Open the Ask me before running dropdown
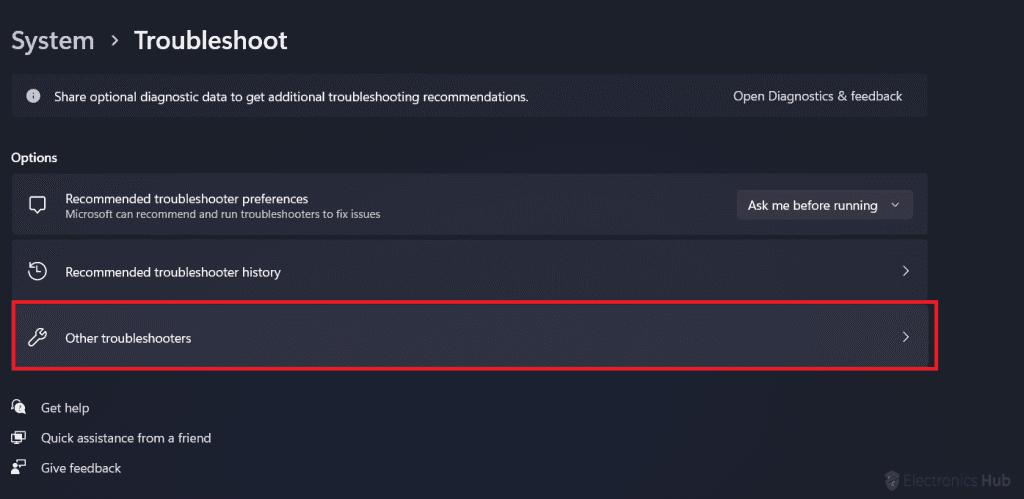 [x=824, y=205]
